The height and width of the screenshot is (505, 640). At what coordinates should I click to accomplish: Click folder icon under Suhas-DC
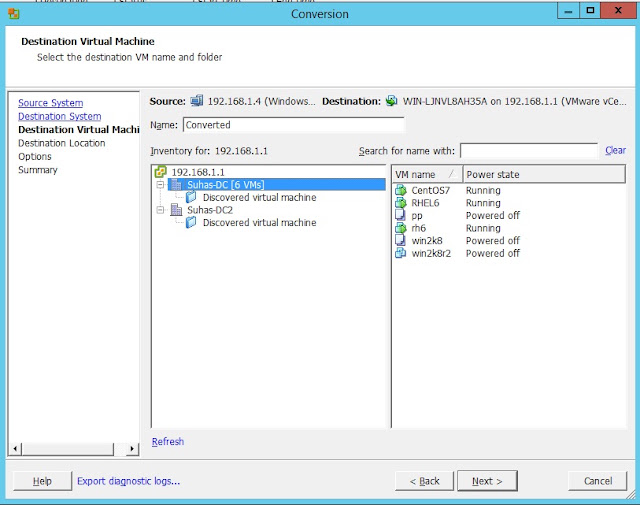pyautogui.click(x=191, y=197)
